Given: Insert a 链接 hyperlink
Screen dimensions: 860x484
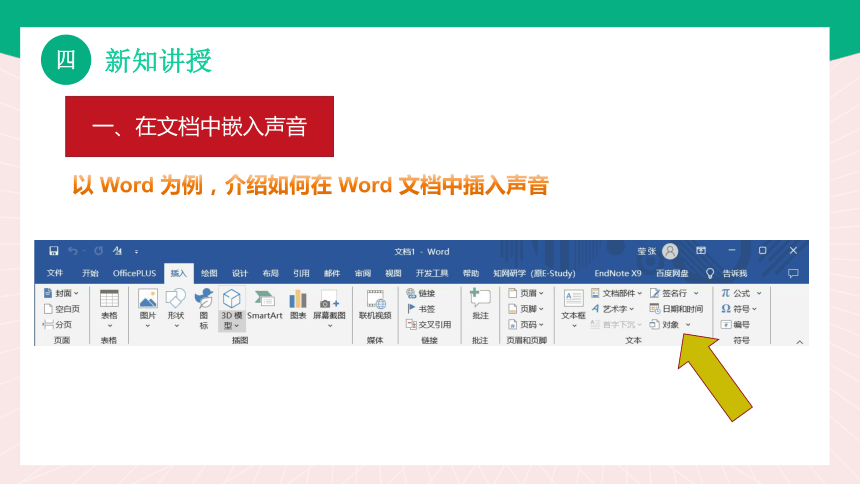Looking at the screenshot, I should click(421, 293).
